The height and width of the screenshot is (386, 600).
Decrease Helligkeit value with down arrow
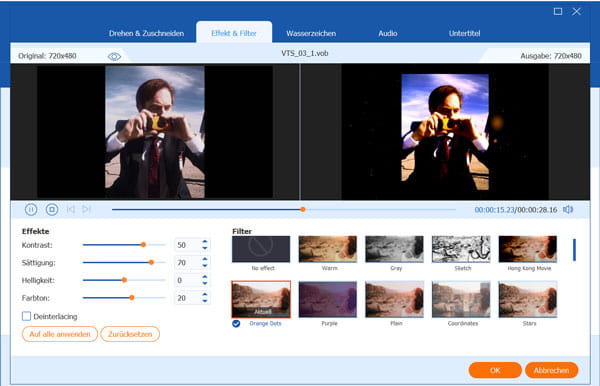[205, 283]
